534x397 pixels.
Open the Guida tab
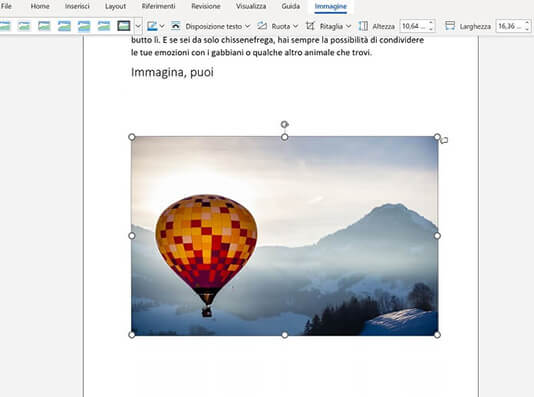(290, 6)
